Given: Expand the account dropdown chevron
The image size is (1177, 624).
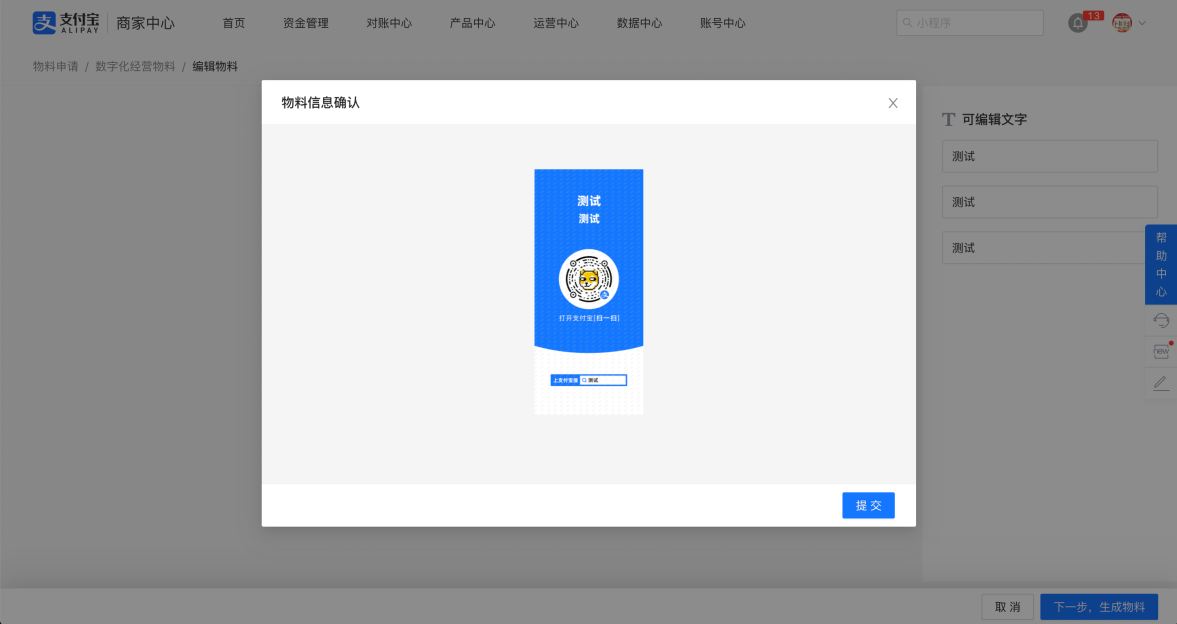Looking at the screenshot, I should pyautogui.click(x=1142, y=23).
